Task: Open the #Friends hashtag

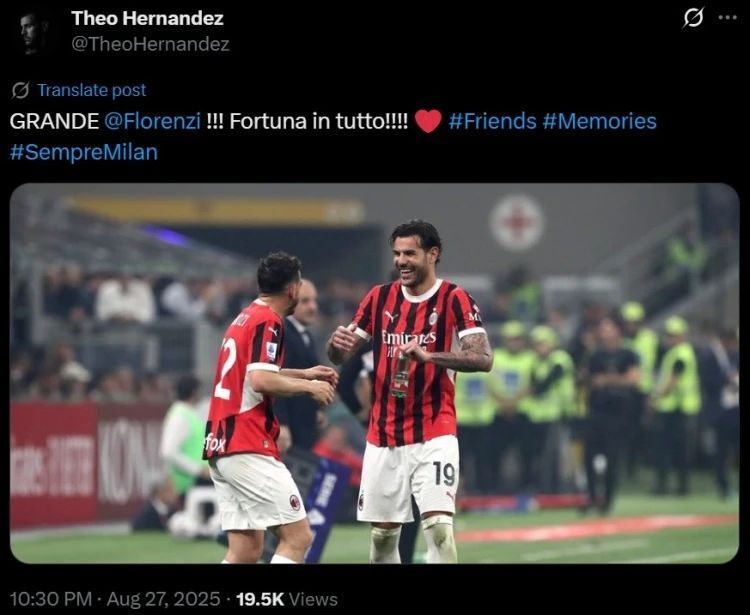Action: [x=493, y=121]
